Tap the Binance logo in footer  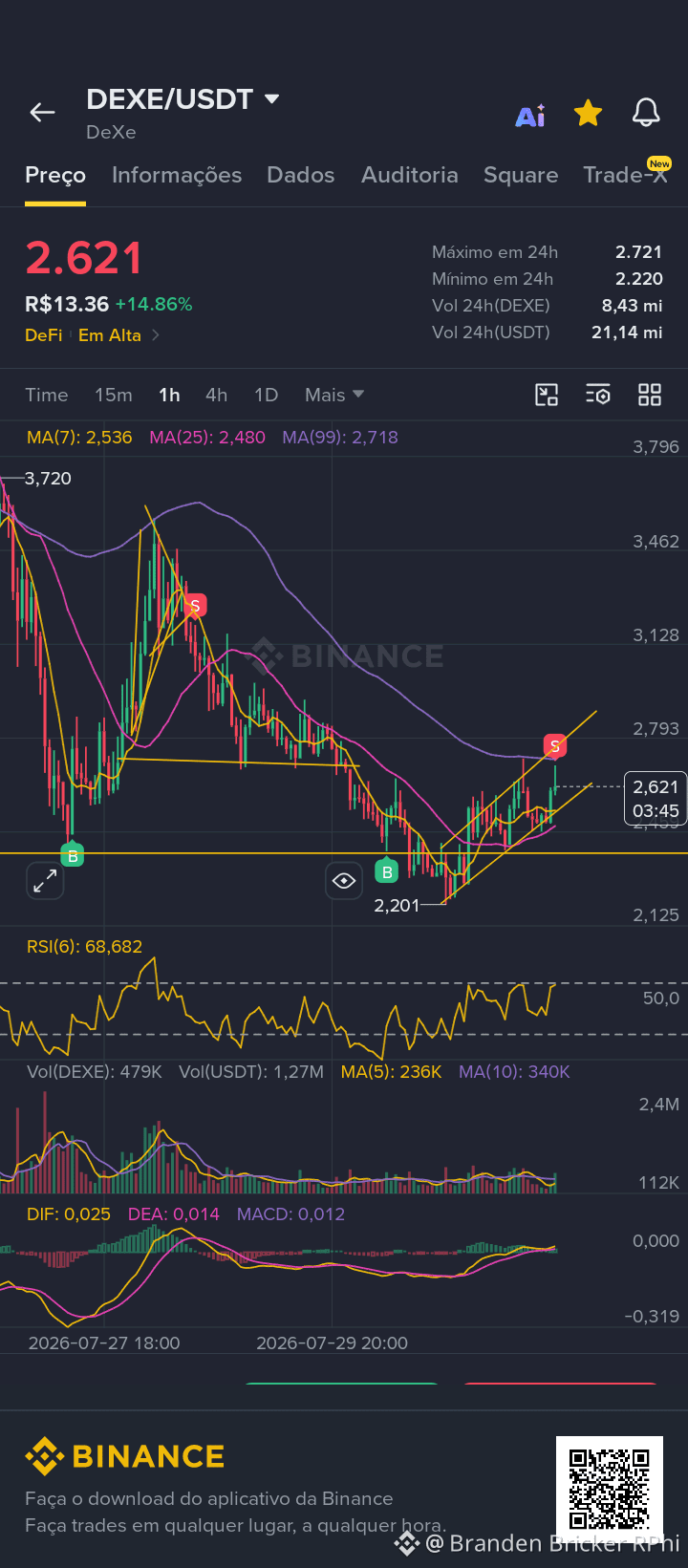[124, 1456]
